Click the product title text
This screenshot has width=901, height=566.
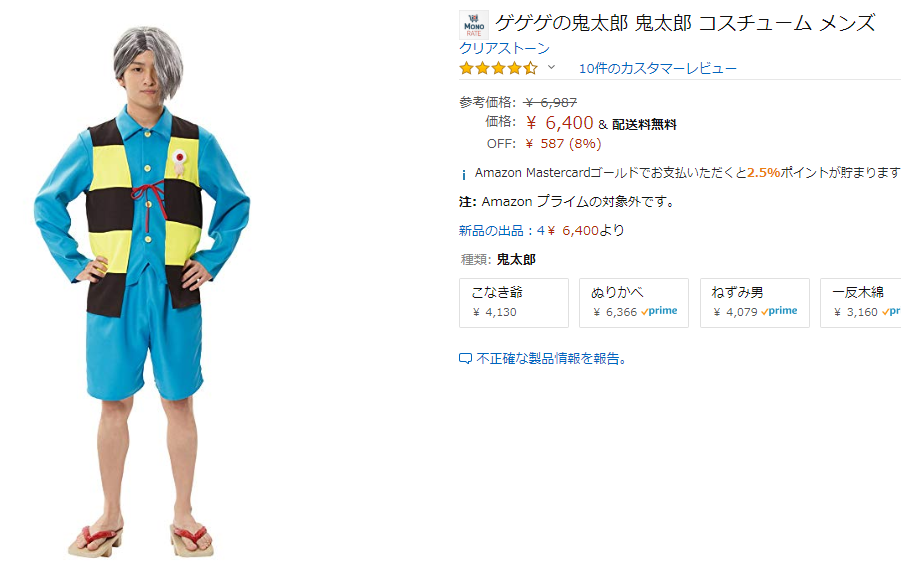685,23
